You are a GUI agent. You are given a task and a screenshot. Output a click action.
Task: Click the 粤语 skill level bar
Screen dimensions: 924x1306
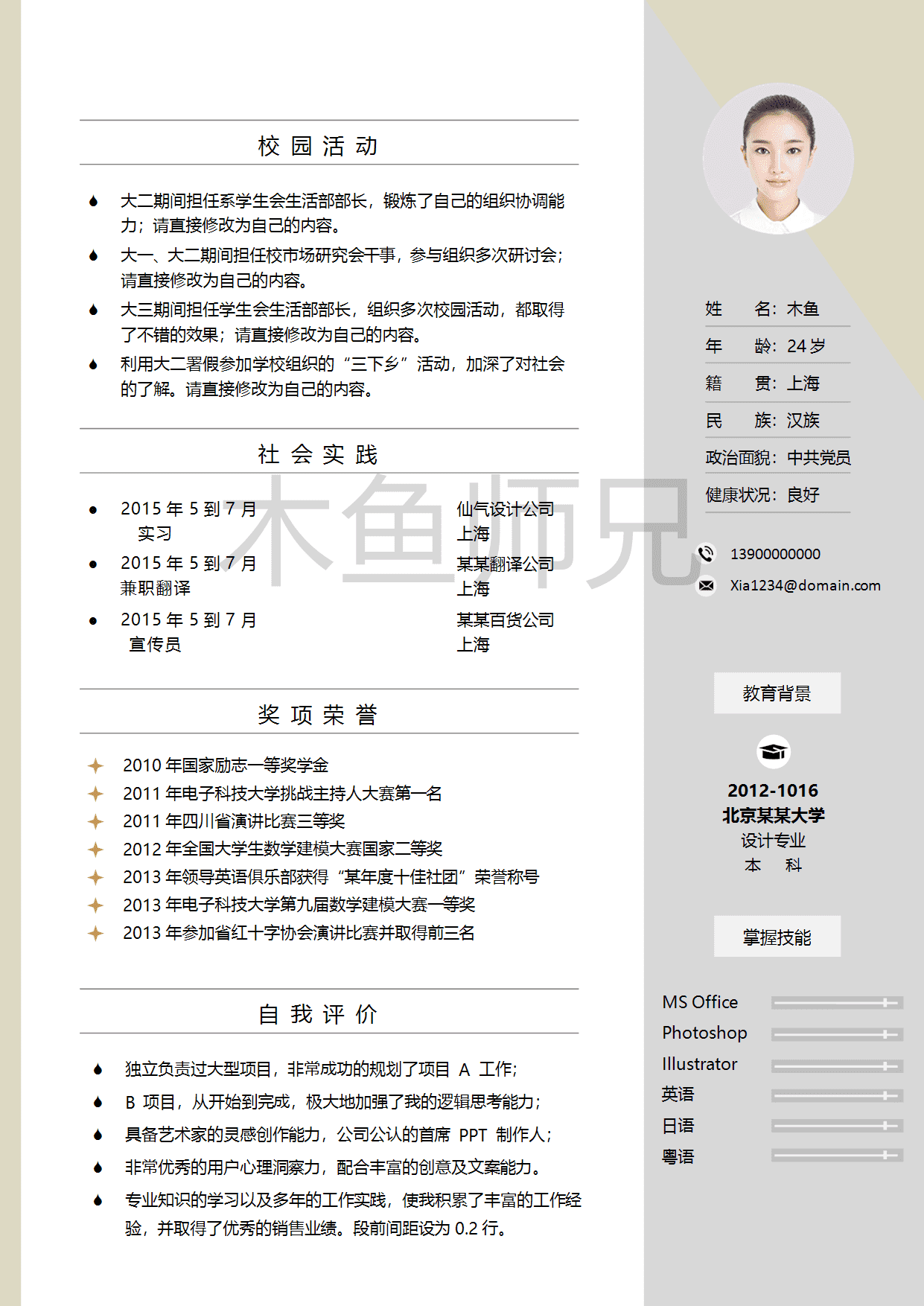[837, 1156]
